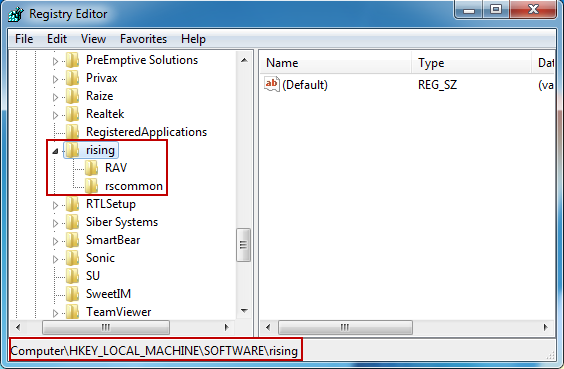This screenshot has height=369, width=564.
Task: Expand the SmartBear key
Action: [x=55, y=241]
